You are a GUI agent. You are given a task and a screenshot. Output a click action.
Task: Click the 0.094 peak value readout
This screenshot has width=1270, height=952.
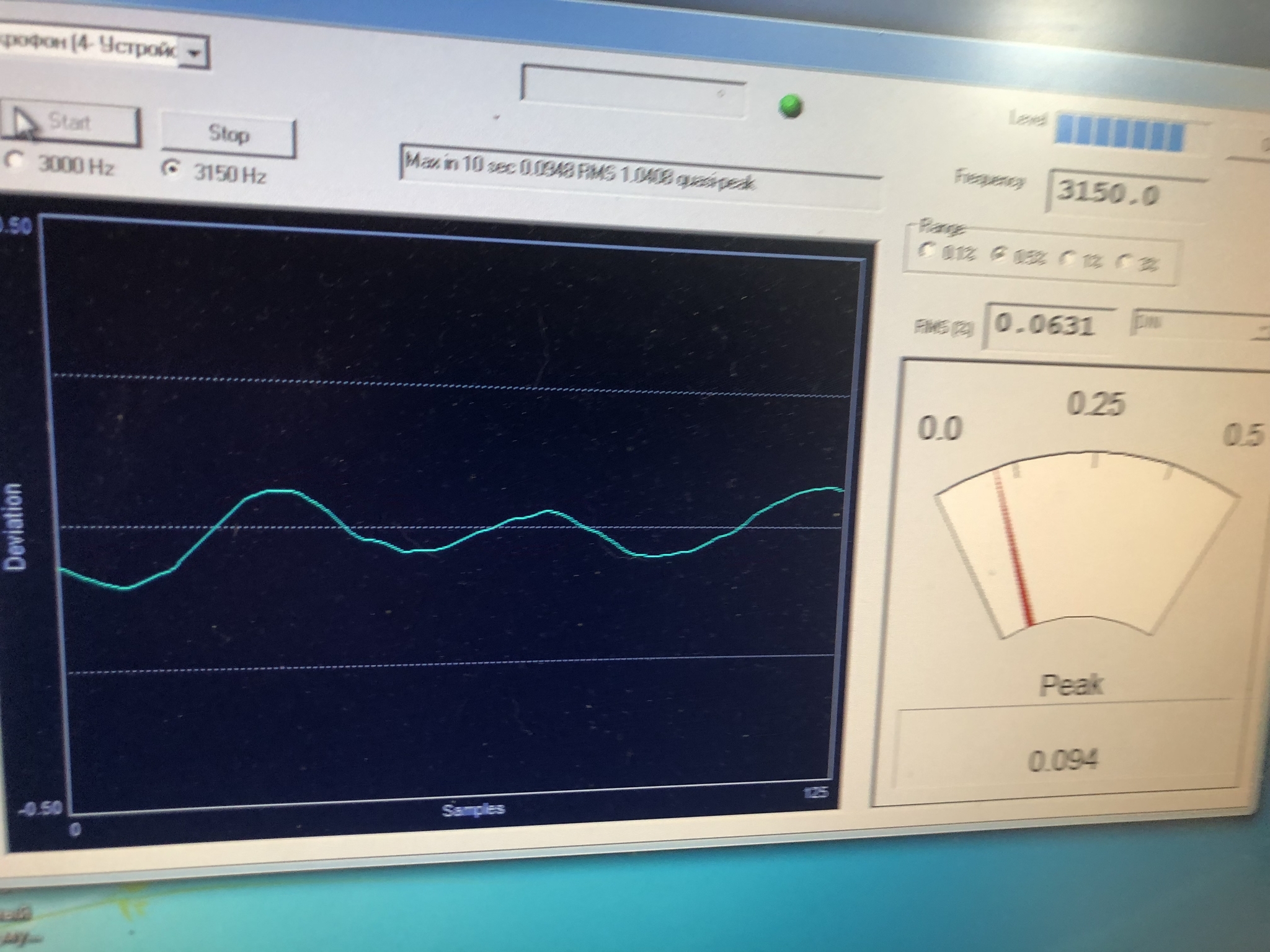[1063, 760]
